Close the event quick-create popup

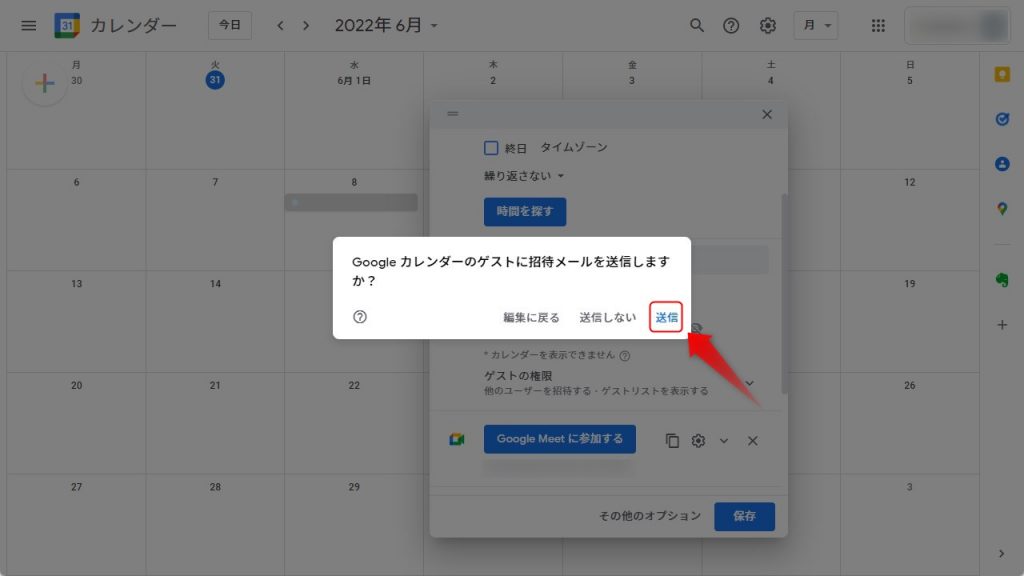click(x=767, y=114)
